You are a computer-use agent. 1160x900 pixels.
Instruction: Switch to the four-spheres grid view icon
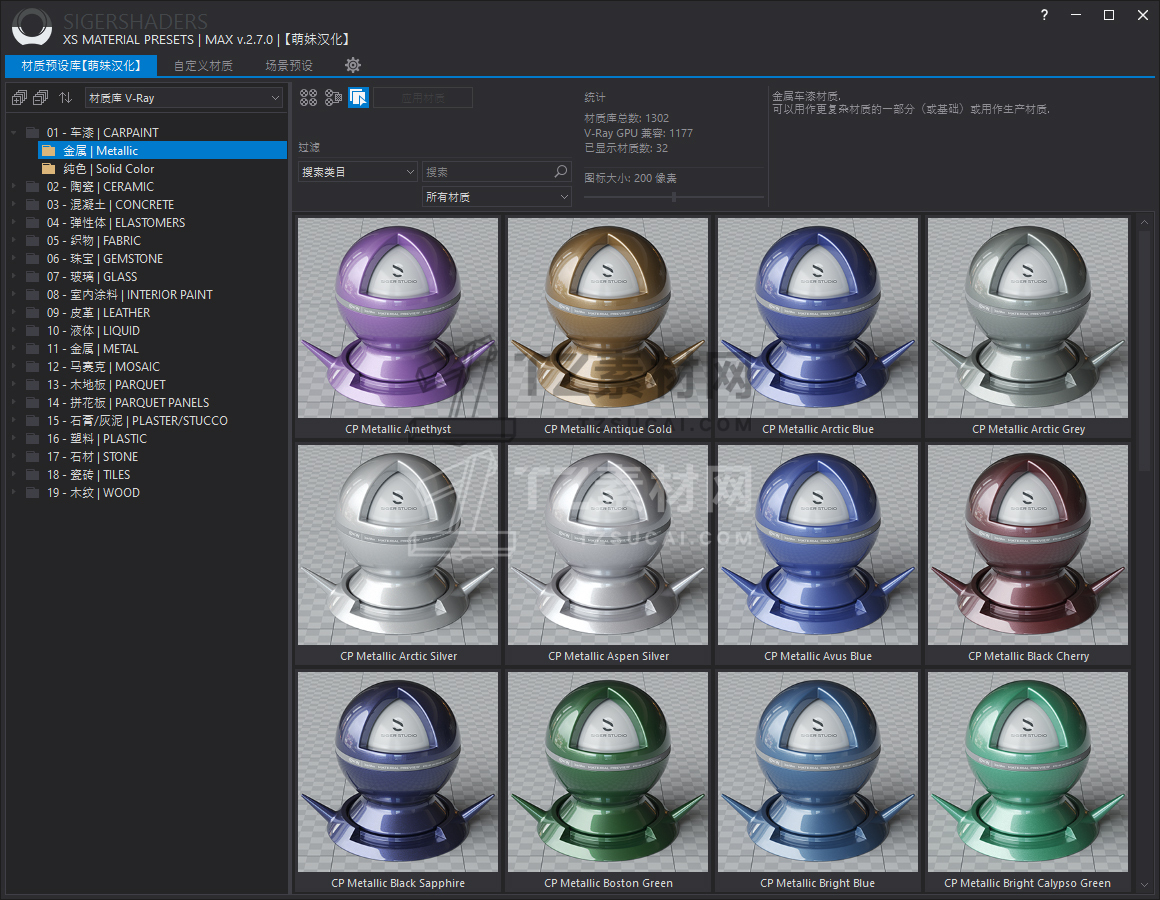pyautogui.click(x=308, y=98)
